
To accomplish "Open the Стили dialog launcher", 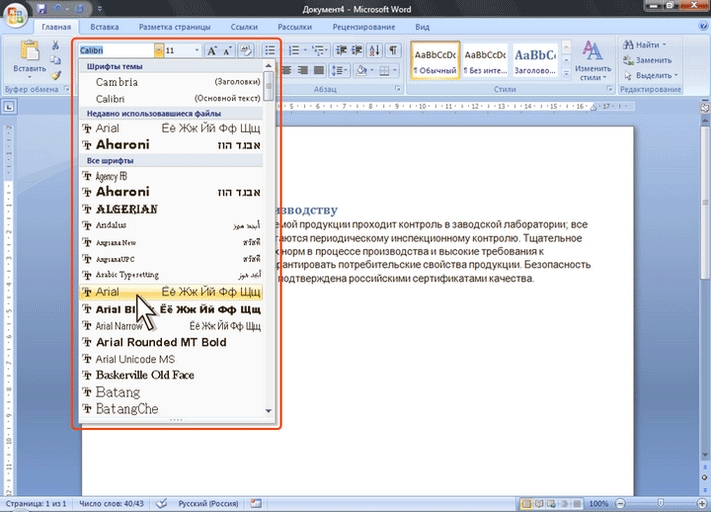I will (x=609, y=89).
